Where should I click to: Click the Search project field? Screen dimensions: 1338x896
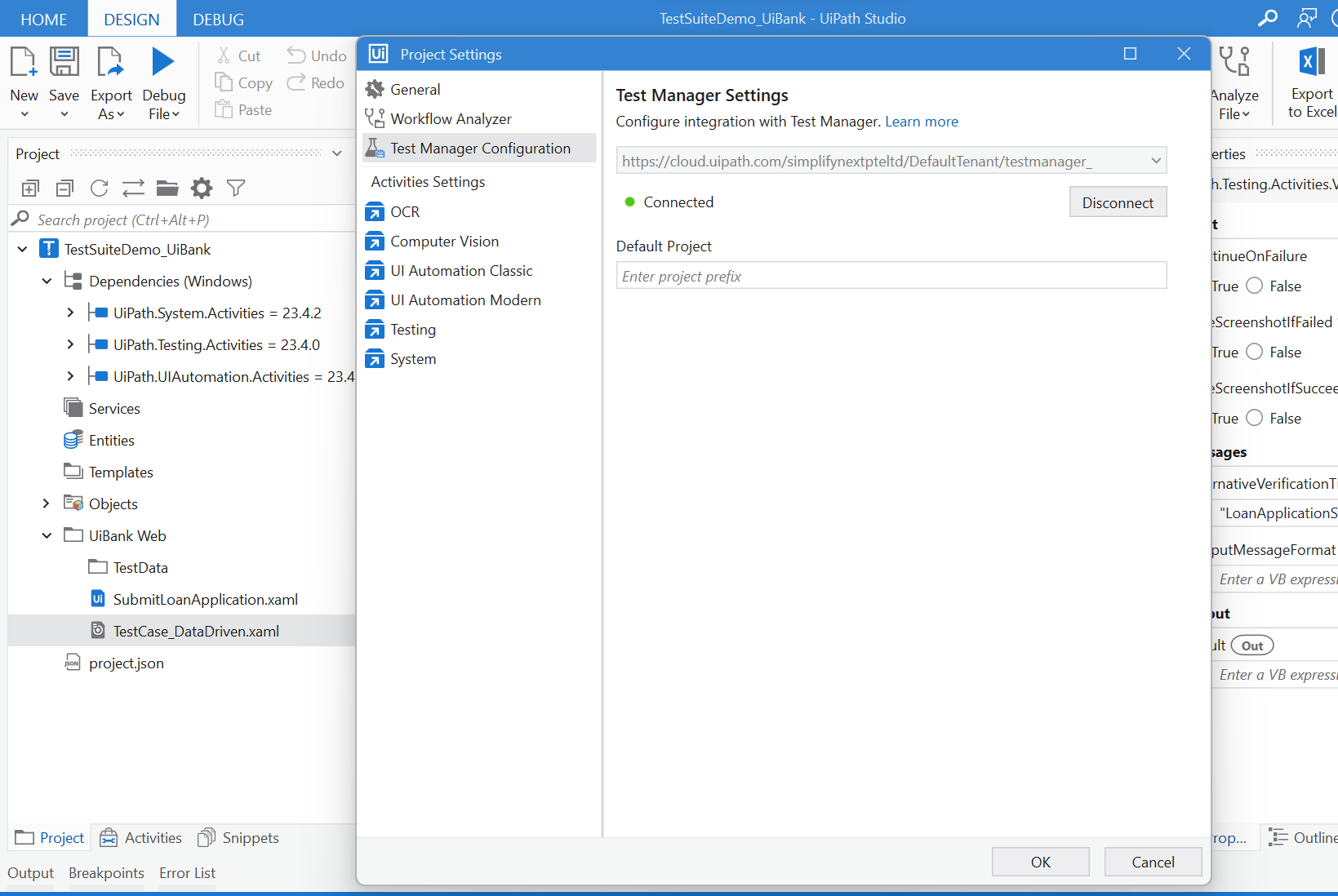(x=181, y=220)
